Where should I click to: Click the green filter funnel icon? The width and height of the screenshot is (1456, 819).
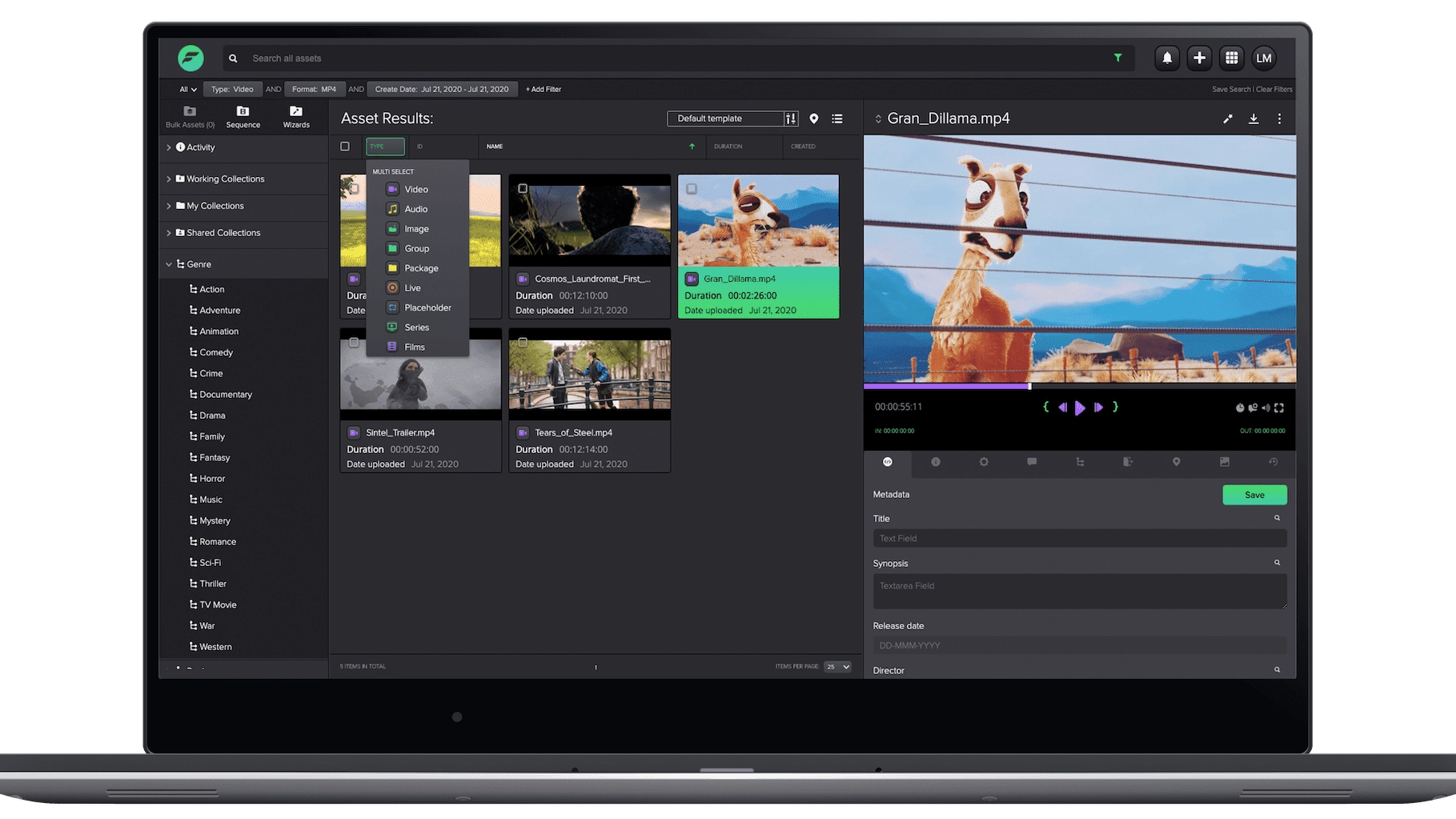click(1117, 58)
